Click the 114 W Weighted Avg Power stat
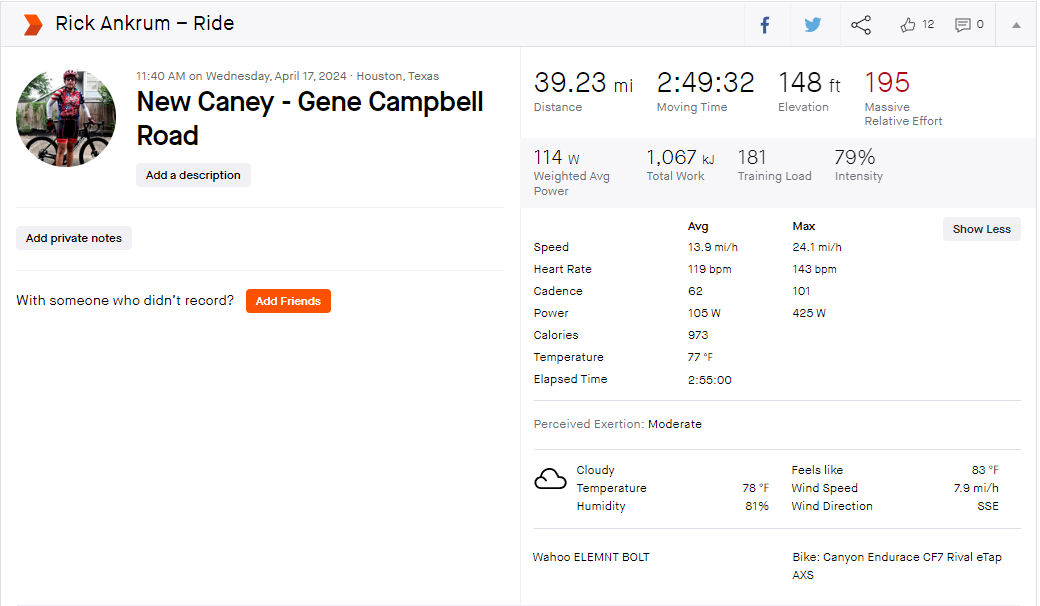 (572, 172)
